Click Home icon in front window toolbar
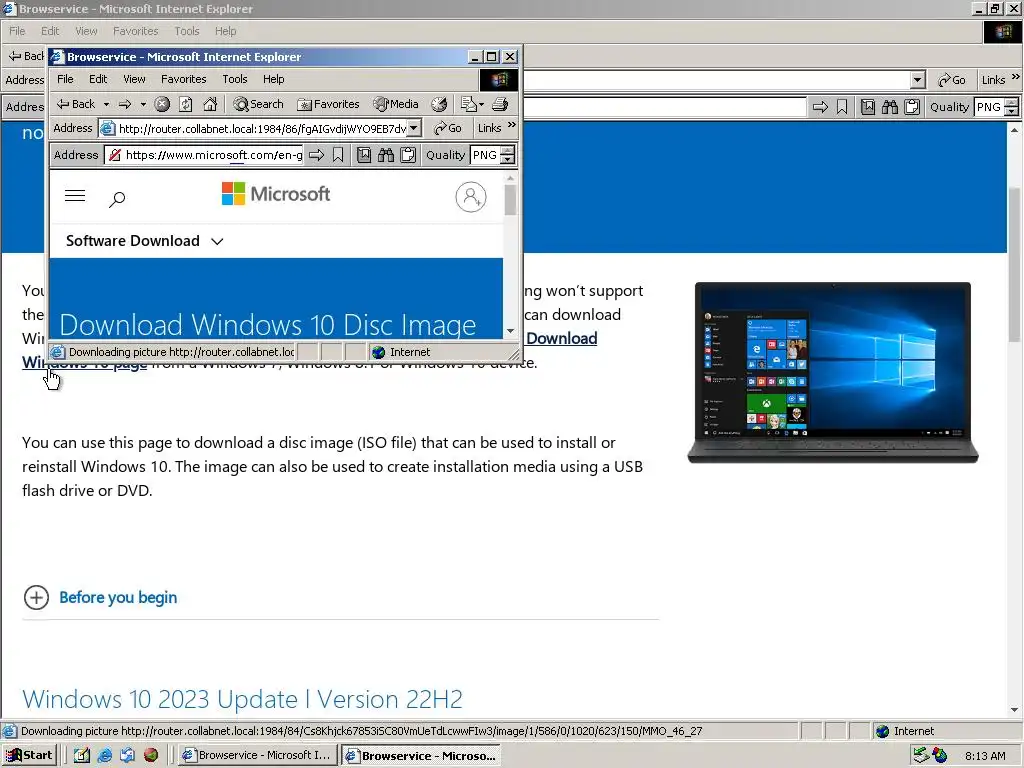Screen dimensions: 1024x768 210,104
